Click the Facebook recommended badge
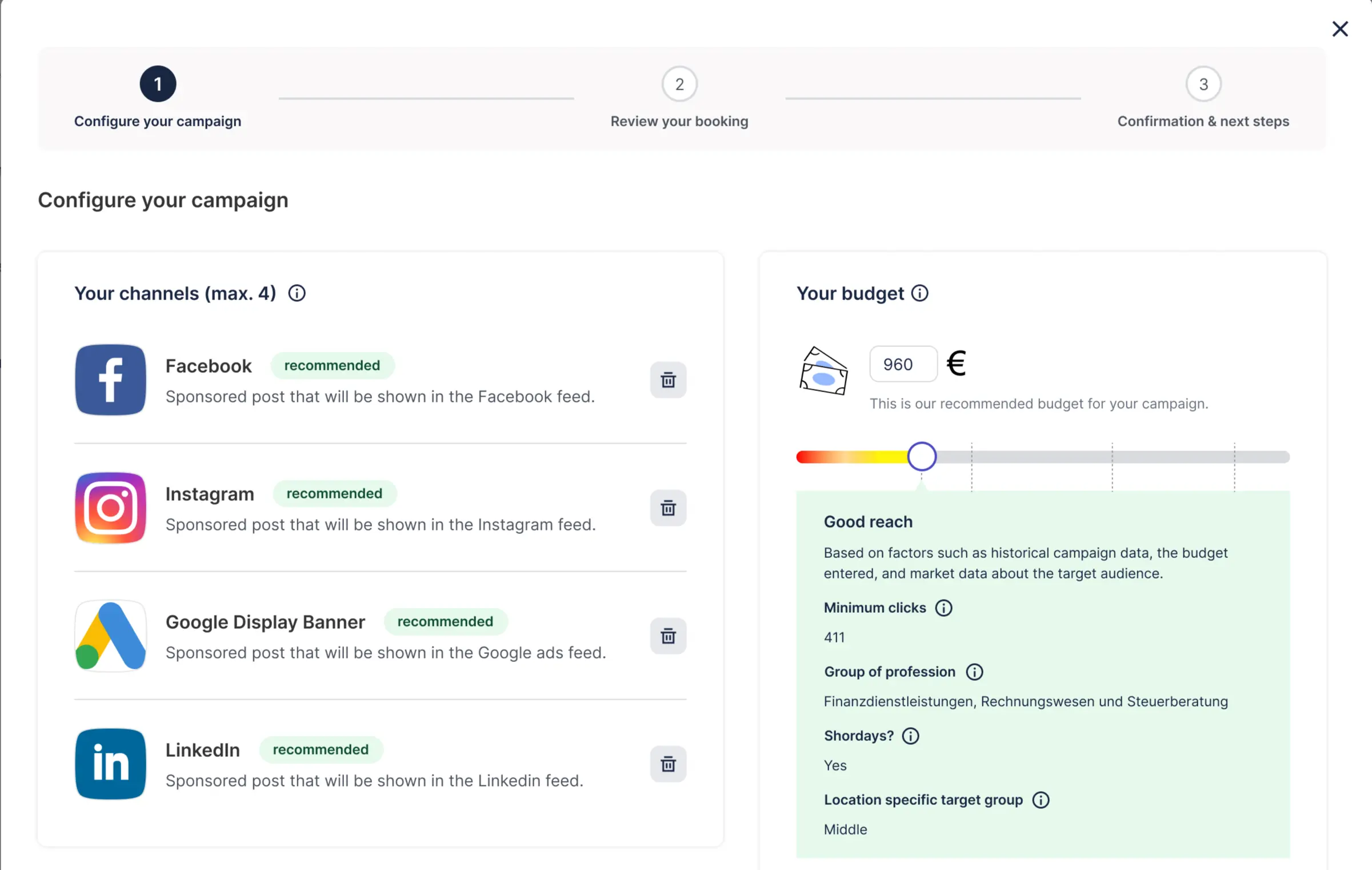The height and width of the screenshot is (870, 1372). (332, 365)
